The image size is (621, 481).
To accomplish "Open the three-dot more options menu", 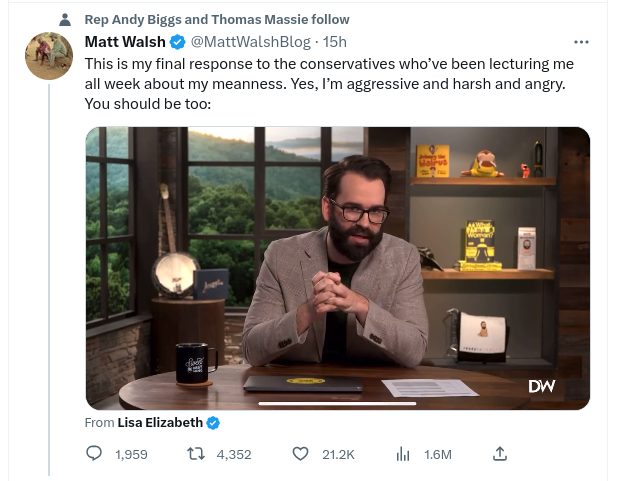I will [x=581, y=42].
